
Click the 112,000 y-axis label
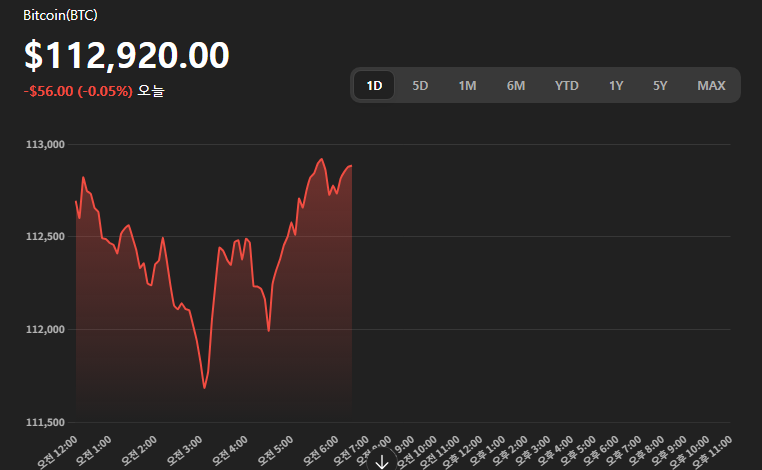45,330
